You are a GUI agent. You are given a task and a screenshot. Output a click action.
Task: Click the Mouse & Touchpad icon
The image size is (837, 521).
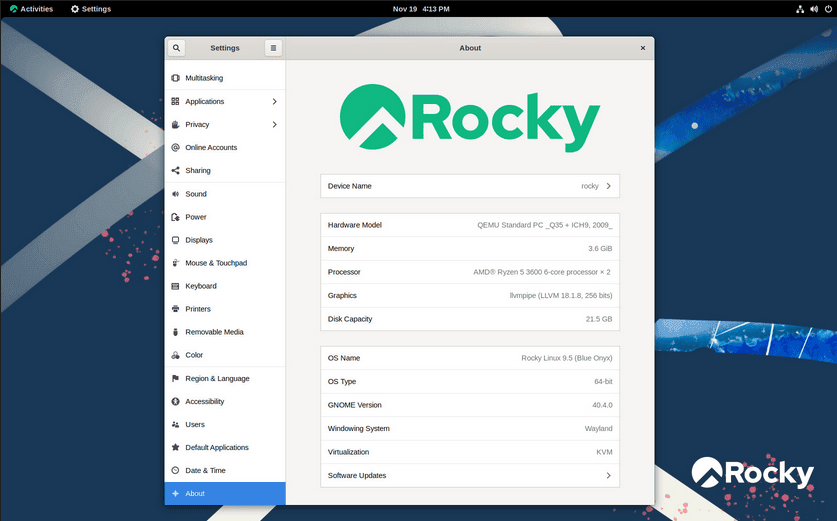[x=175, y=263]
